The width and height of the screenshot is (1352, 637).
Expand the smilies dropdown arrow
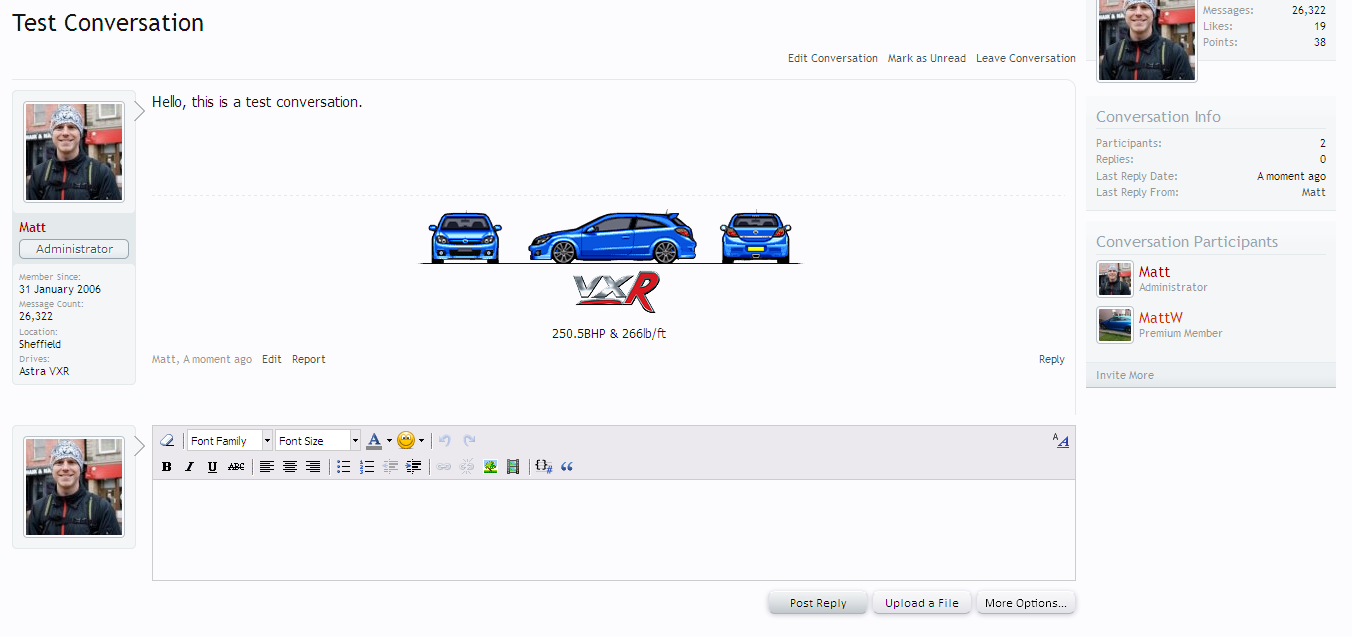pos(421,440)
